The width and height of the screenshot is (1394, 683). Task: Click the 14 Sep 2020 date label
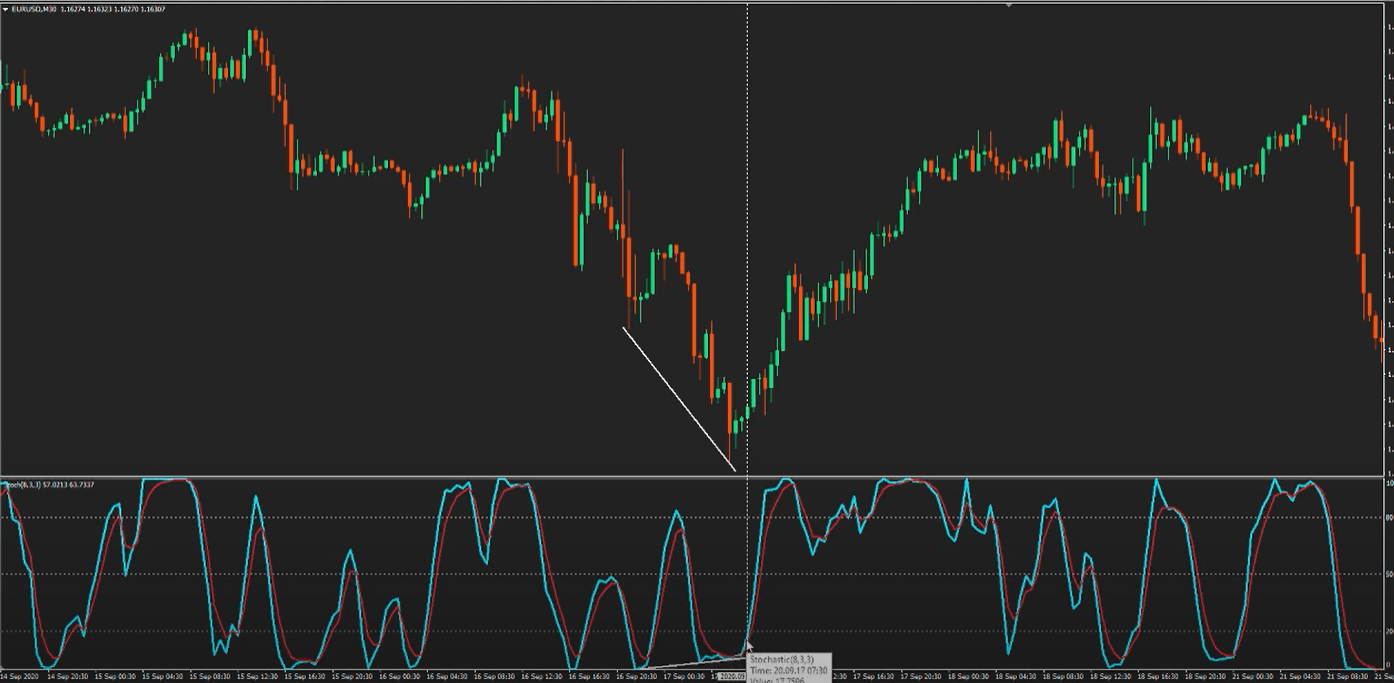(20, 676)
